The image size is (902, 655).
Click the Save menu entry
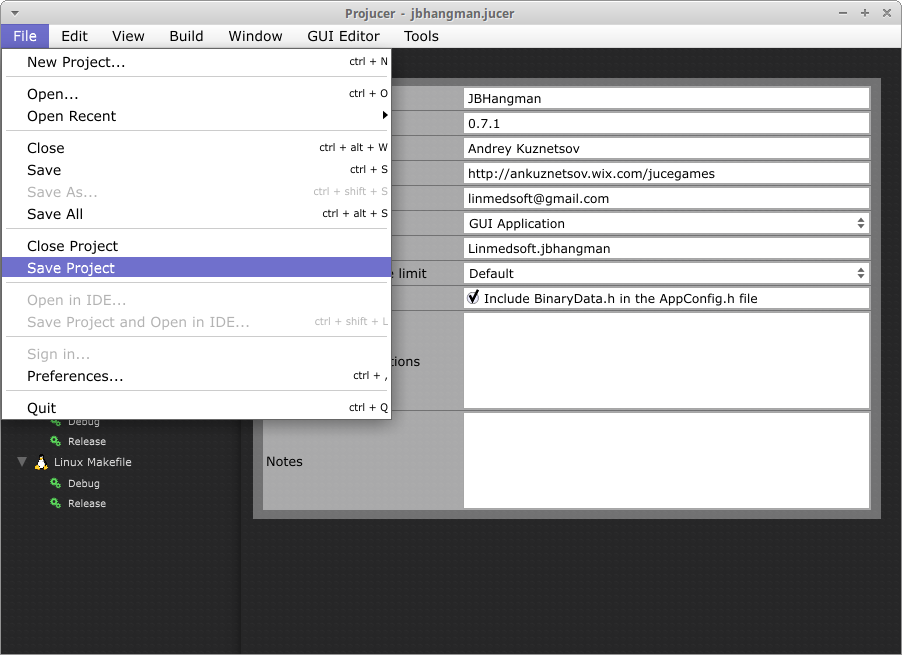pos(197,170)
